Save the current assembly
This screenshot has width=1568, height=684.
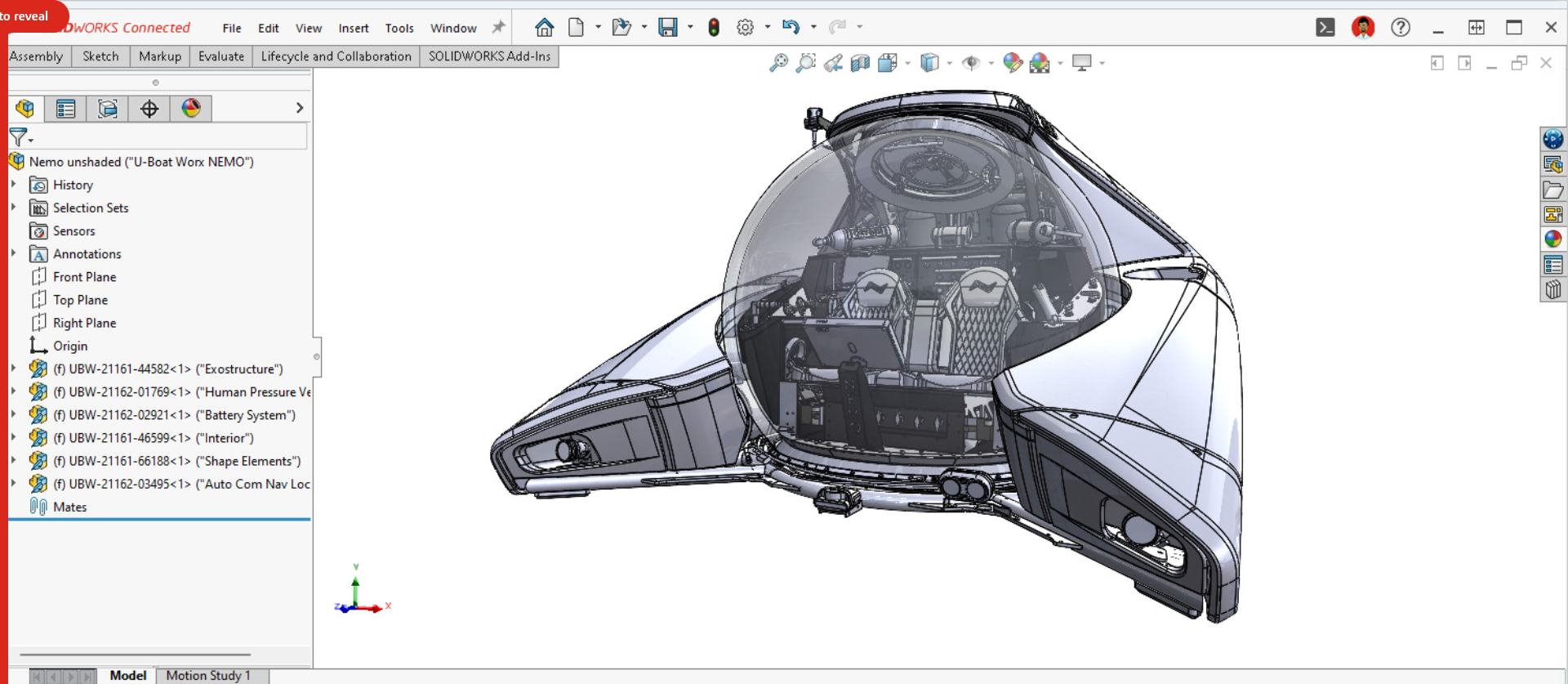[x=668, y=28]
